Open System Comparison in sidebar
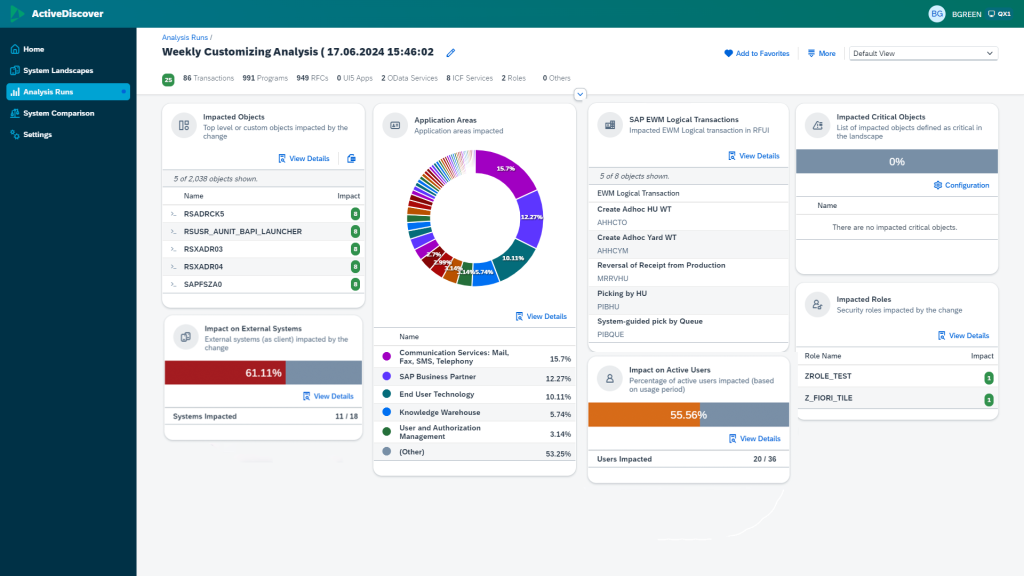Screen dimensions: 1024x576 tap(68, 113)
